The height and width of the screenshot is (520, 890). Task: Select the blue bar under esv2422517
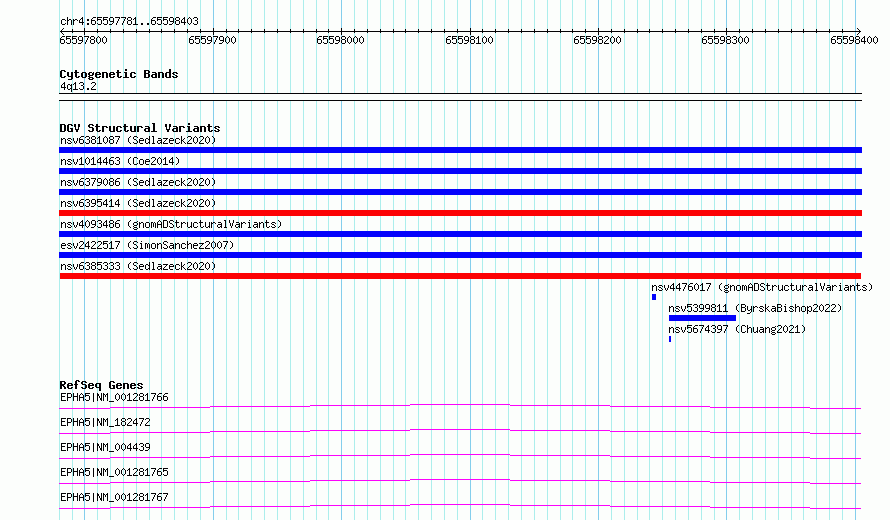pos(460,255)
